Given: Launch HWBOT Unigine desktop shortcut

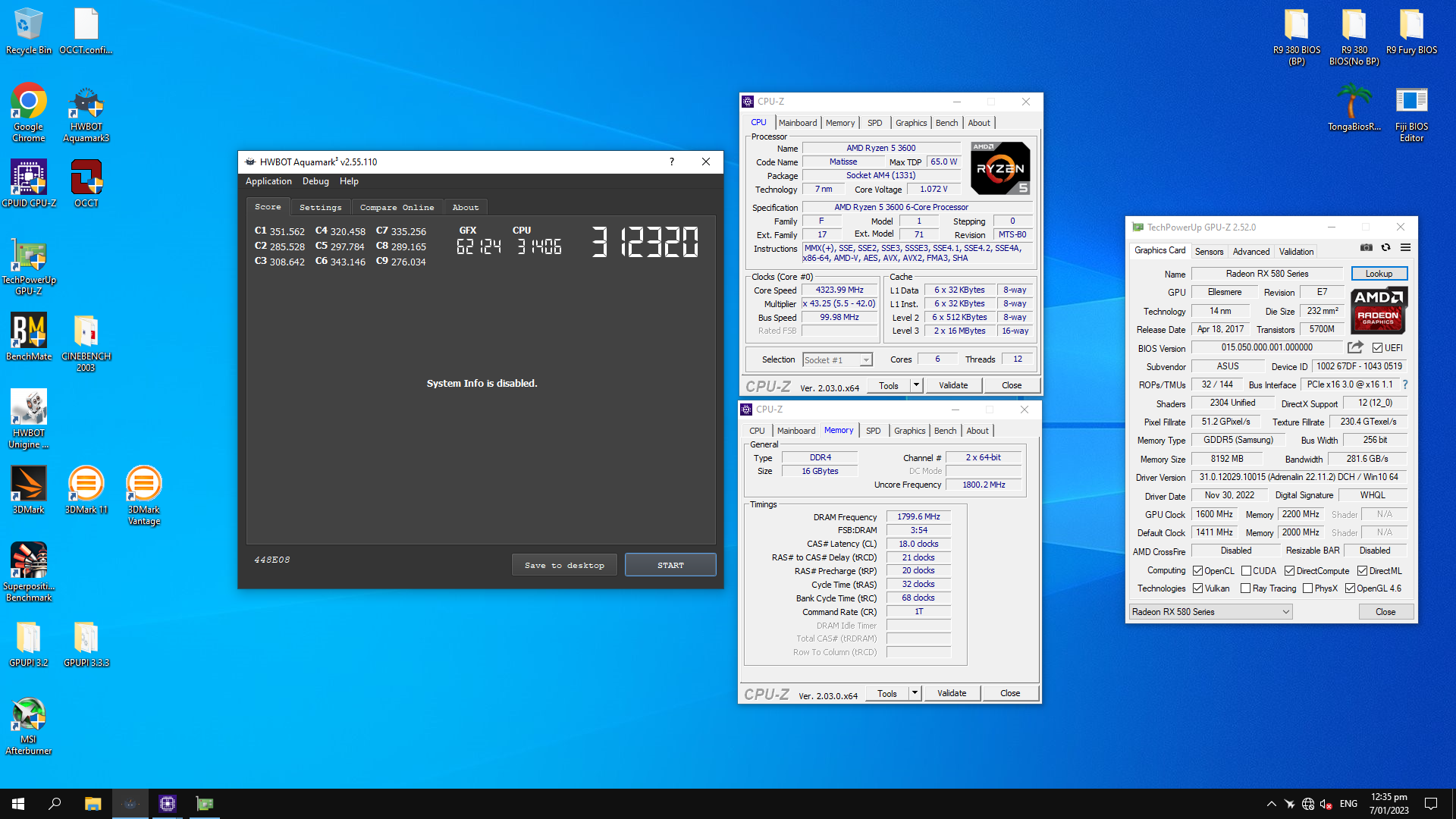Looking at the screenshot, I should coord(29,419).
